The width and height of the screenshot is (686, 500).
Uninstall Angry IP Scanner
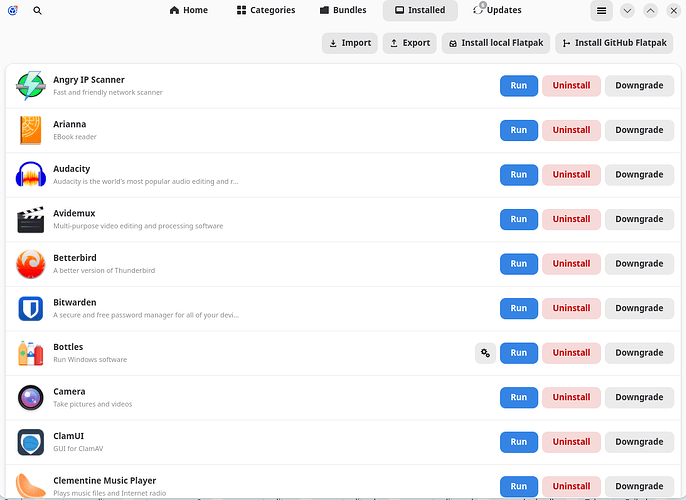571,86
